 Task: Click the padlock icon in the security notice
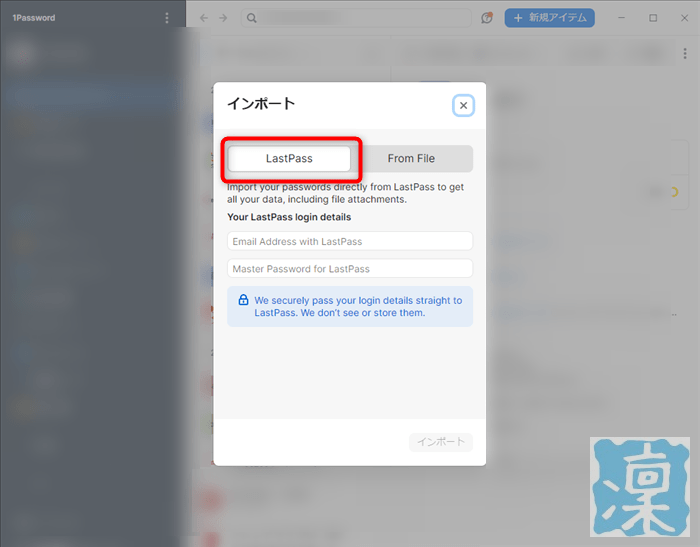pyautogui.click(x=243, y=300)
